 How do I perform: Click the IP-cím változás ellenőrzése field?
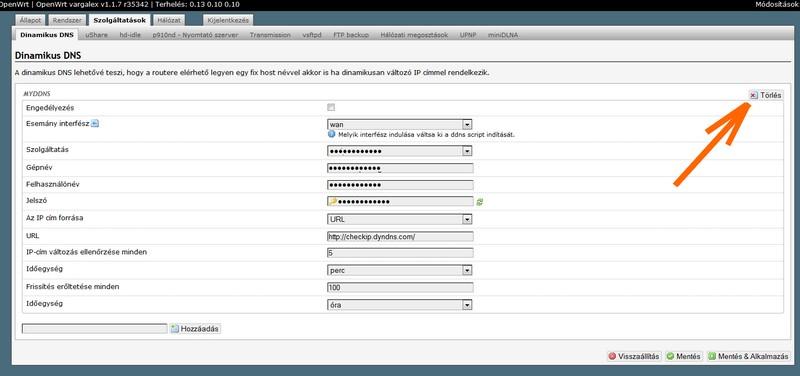(x=400, y=253)
